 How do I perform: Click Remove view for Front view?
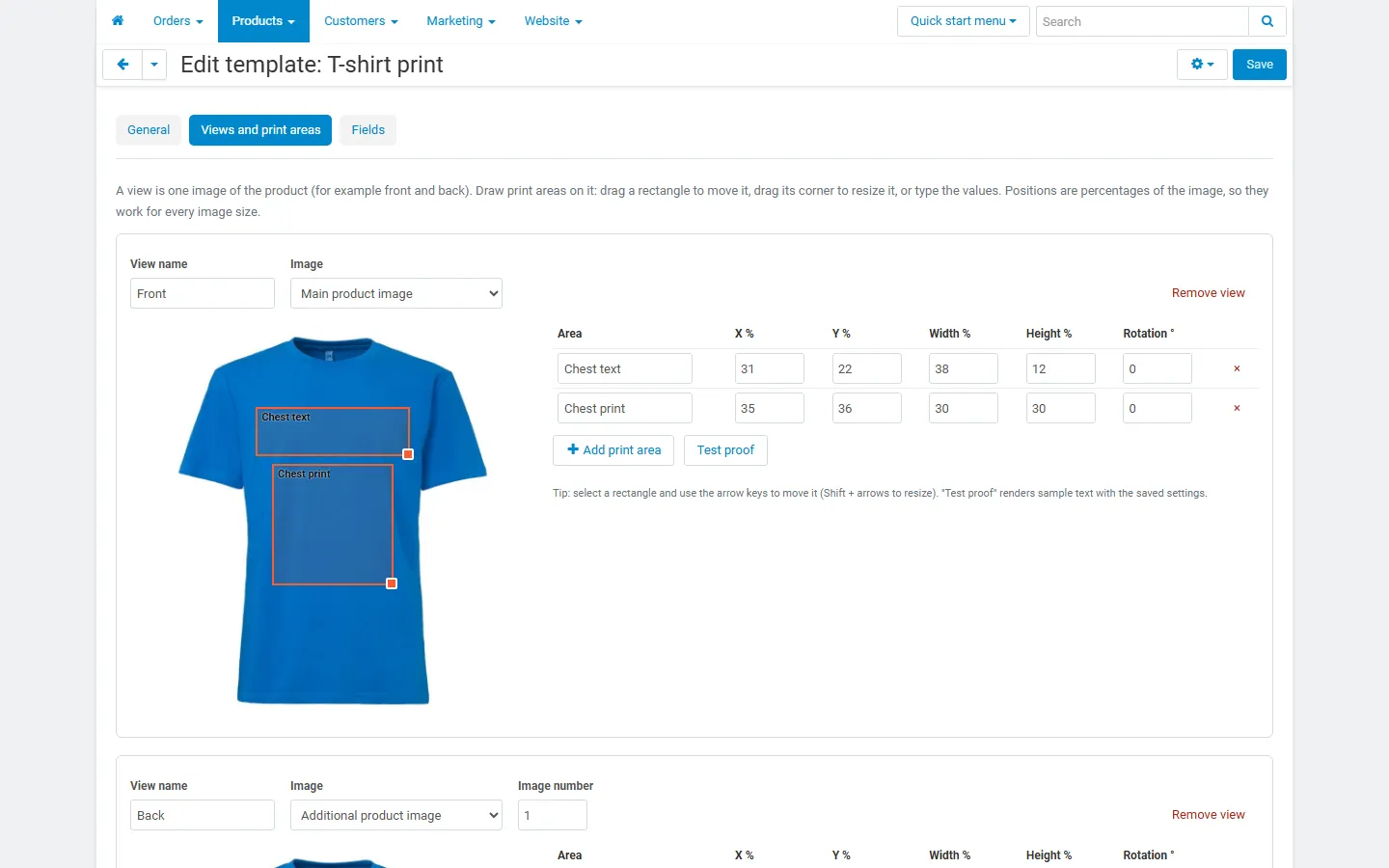1208,293
